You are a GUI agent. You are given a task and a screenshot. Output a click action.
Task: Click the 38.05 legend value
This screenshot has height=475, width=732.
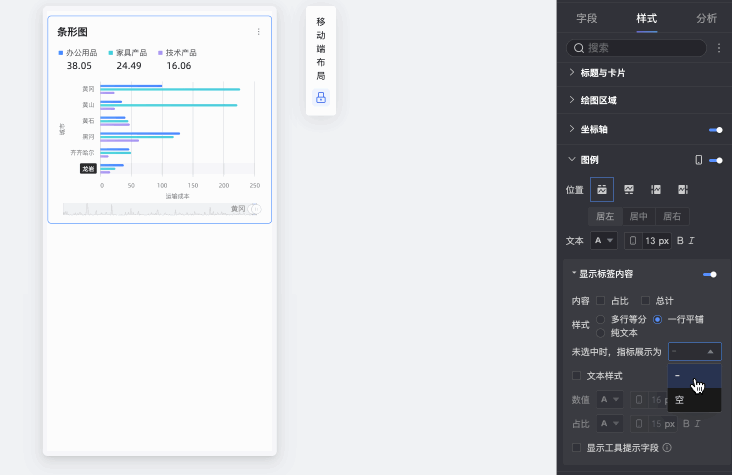(79, 66)
